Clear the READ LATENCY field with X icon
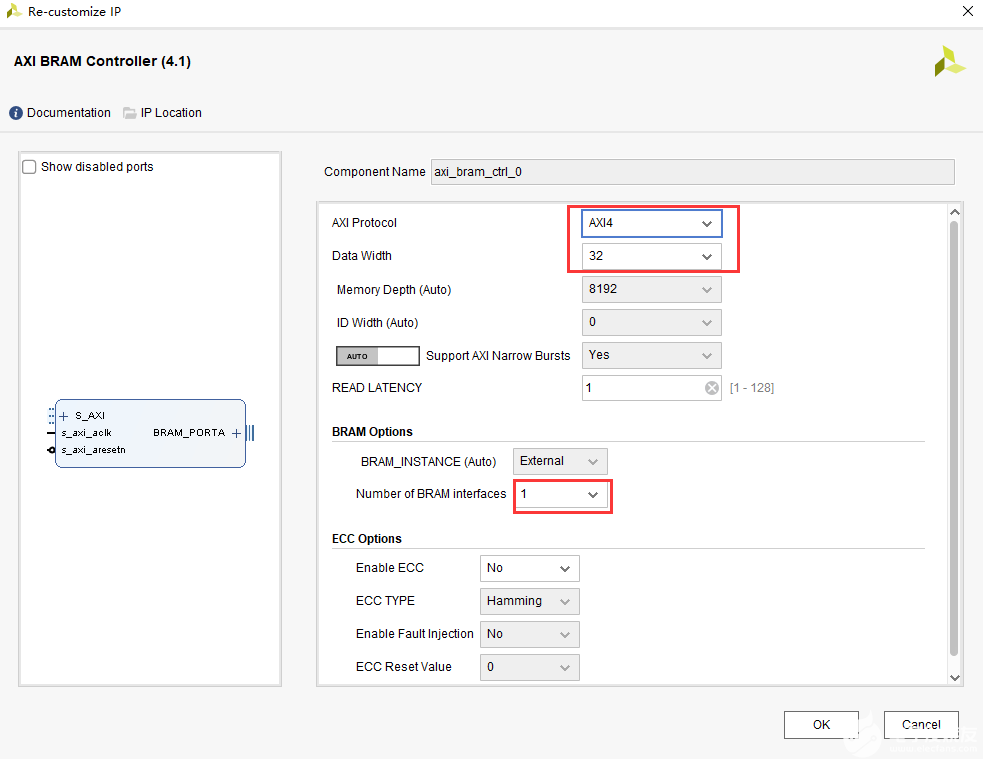 (712, 388)
